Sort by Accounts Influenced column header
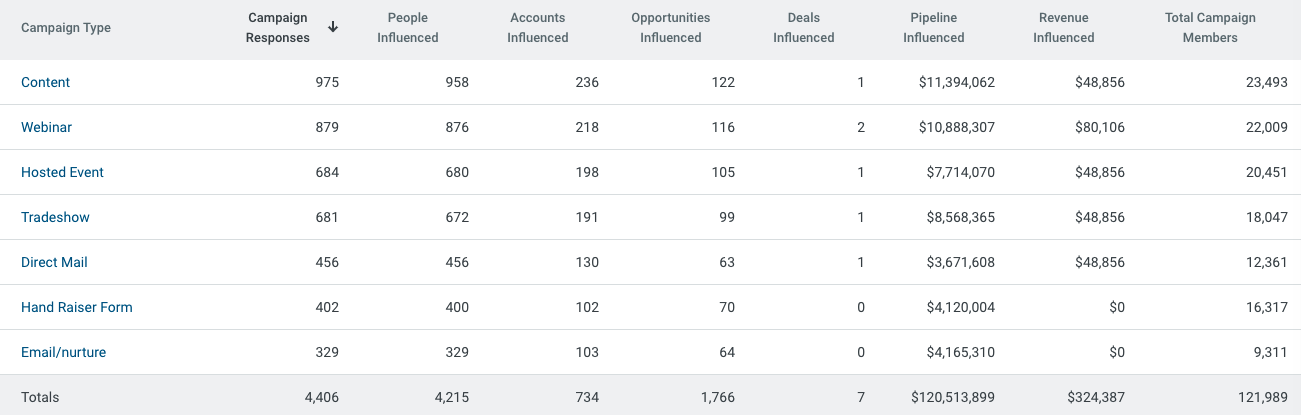The width and height of the screenshot is (1301, 415). 538,28
